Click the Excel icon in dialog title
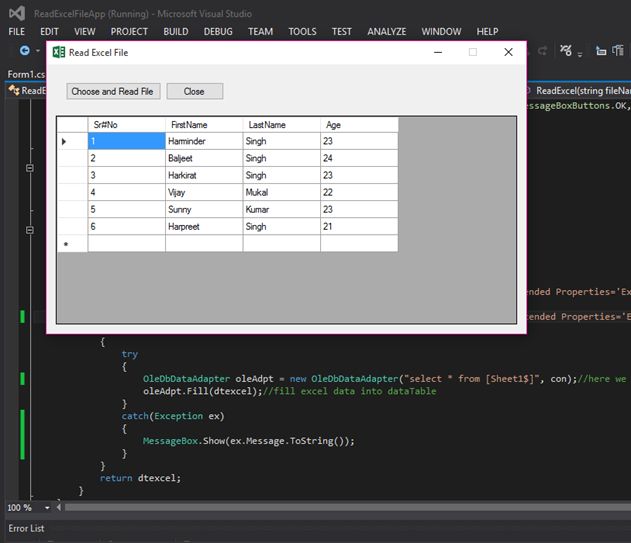The image size is (631, 543). coord(58,52)
